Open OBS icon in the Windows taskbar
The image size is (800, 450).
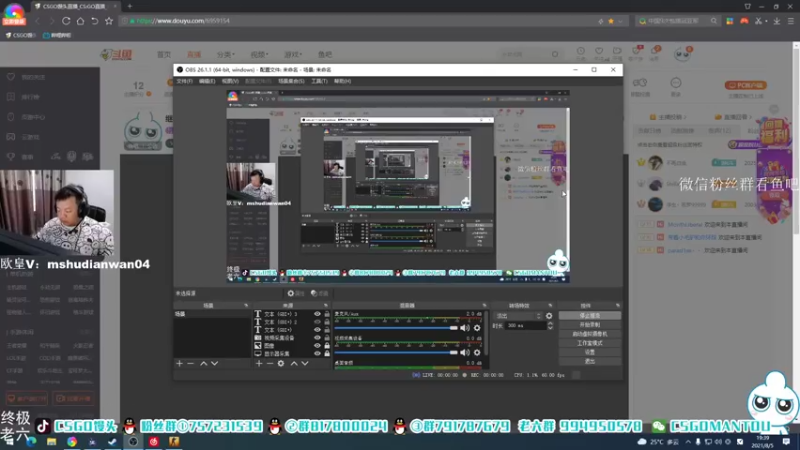click(x=133, y=442)
